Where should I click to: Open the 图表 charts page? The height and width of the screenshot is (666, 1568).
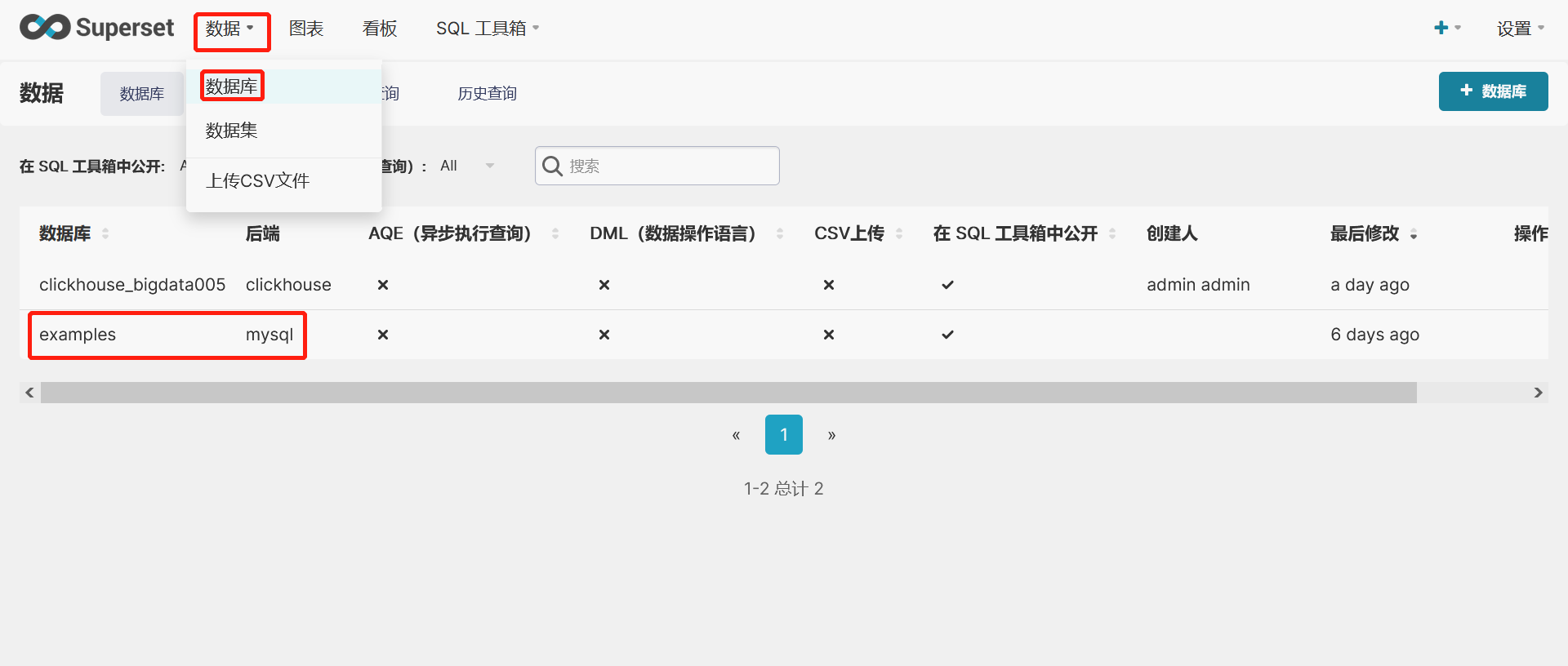click(x=306, y=29)
